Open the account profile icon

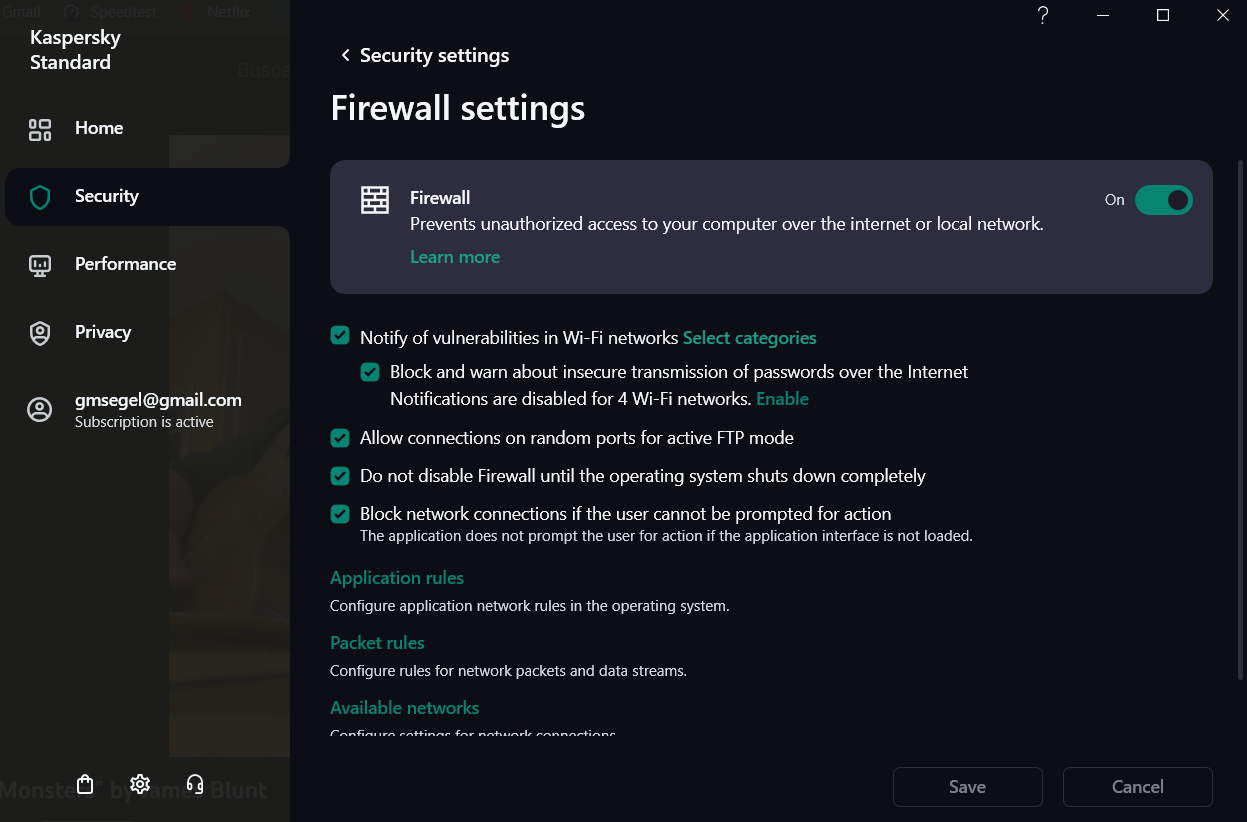(40, 410)
